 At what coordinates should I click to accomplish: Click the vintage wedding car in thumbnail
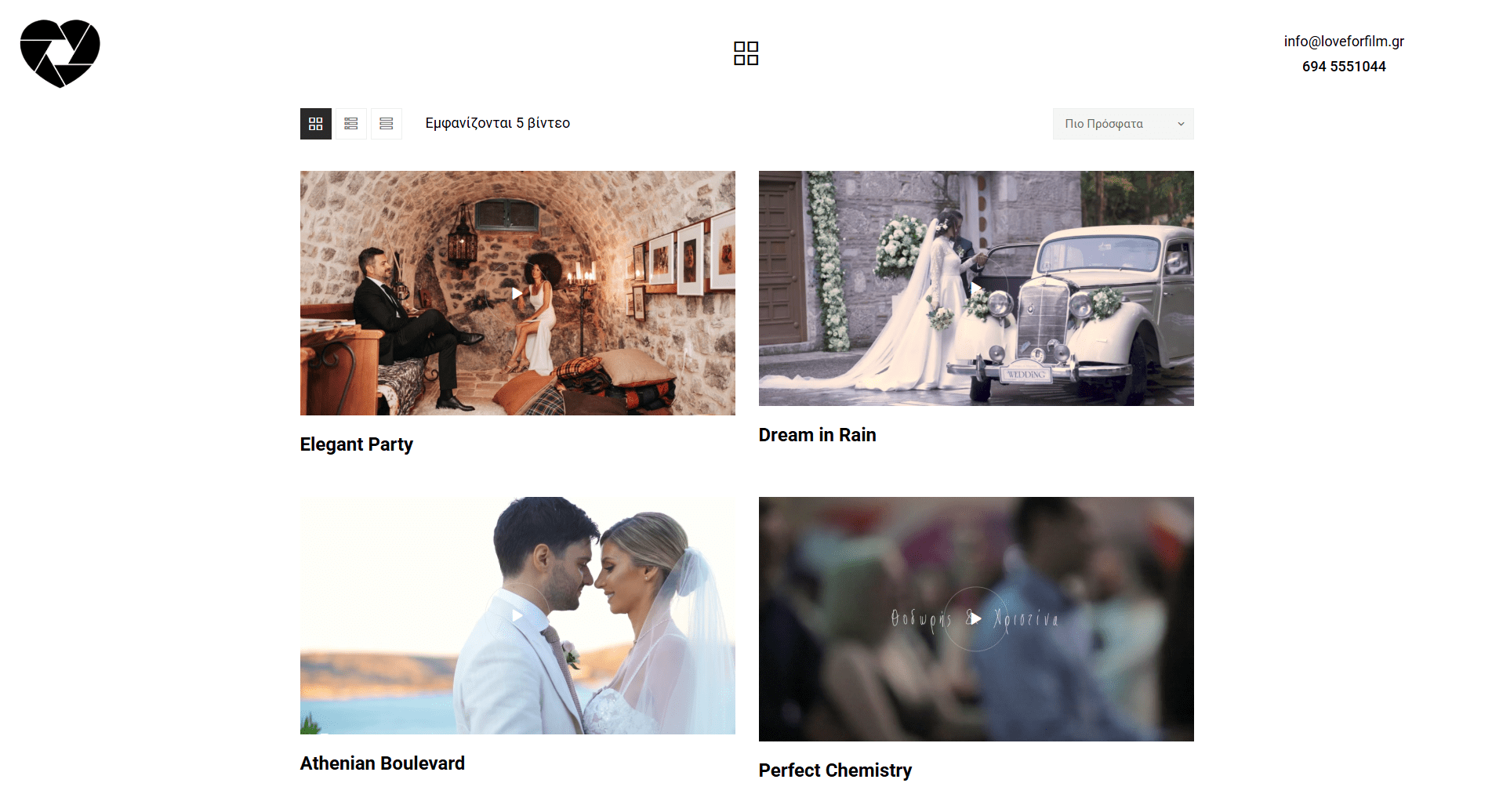1098,306
